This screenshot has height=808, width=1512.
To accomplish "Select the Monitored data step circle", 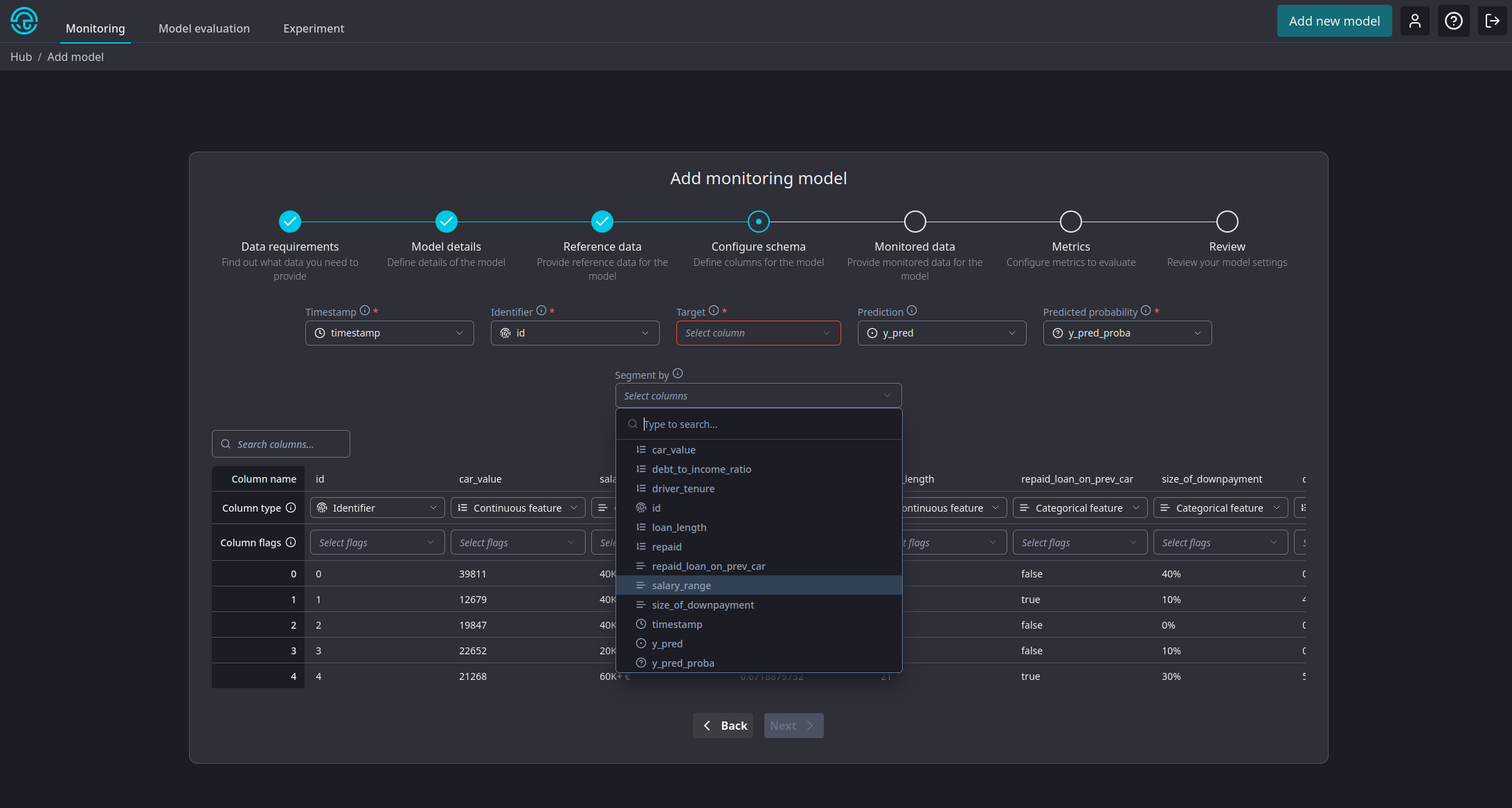I will coord(915,222).
